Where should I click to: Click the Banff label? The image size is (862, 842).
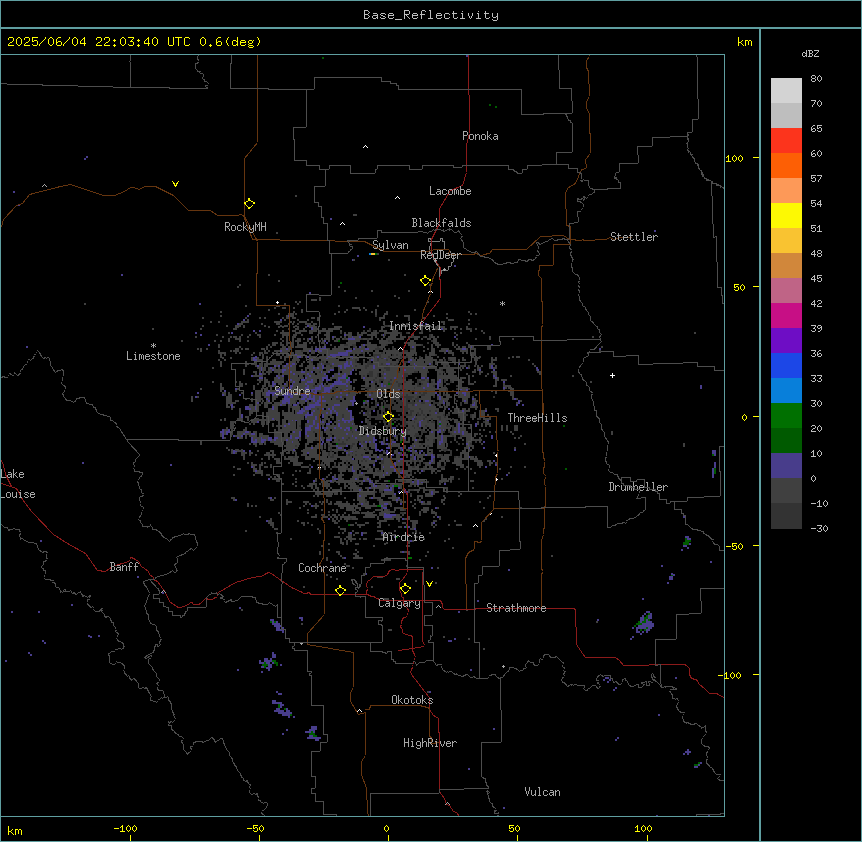pos(124,567)
